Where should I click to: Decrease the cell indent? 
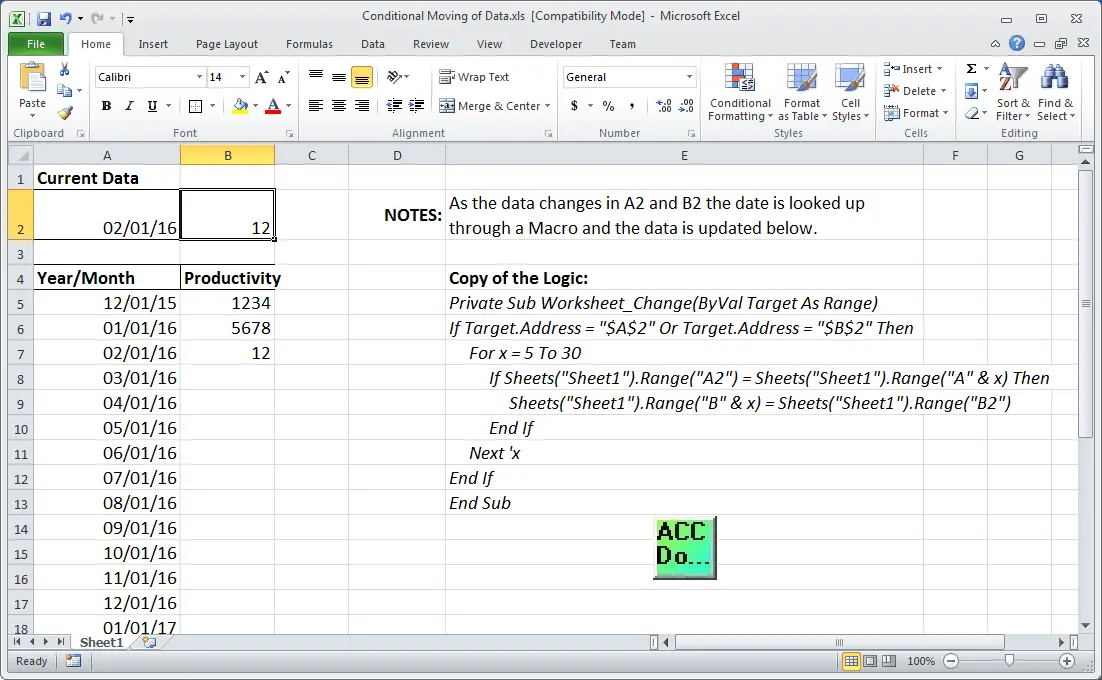point(394,106)
